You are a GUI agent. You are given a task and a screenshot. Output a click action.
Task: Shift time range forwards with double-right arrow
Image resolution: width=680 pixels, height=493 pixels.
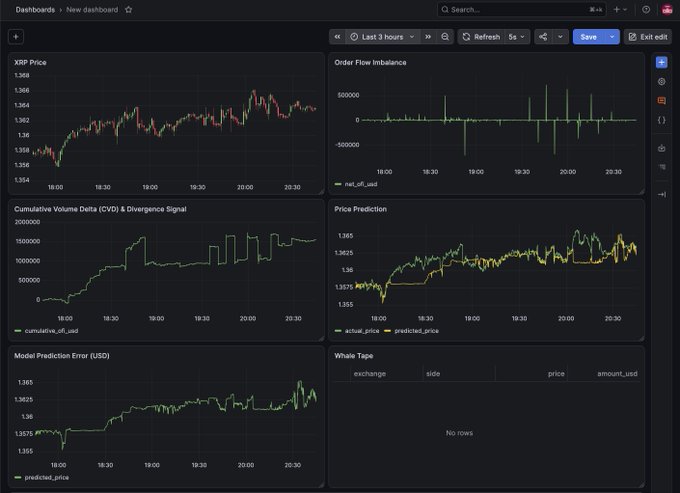click(428, 37)
